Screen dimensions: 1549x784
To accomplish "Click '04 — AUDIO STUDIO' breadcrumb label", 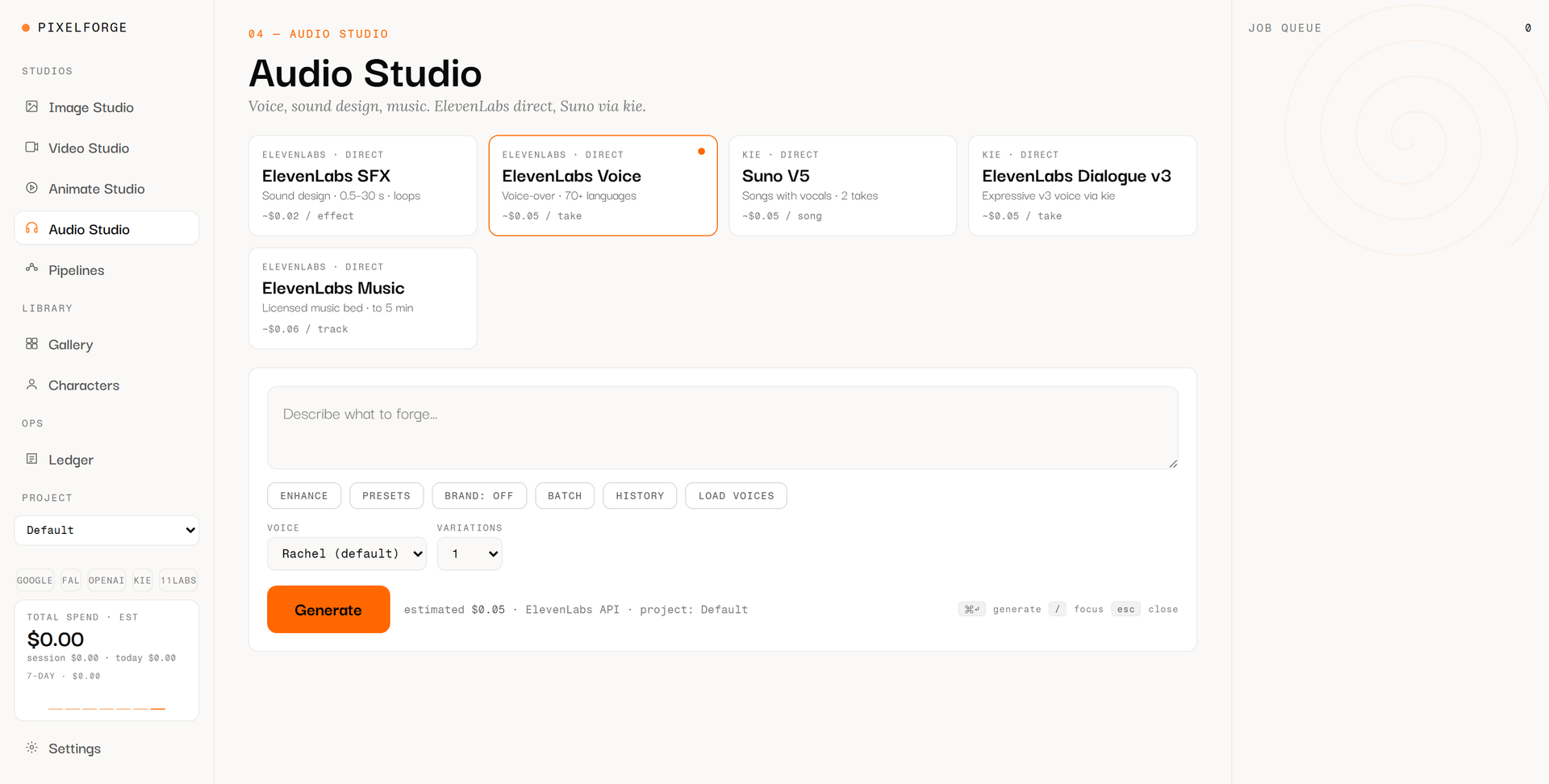I will [319, 34].
